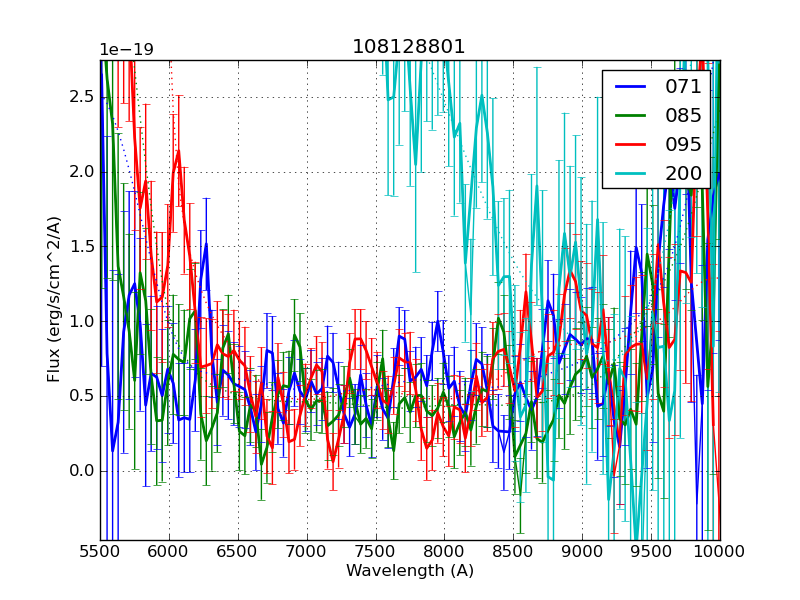Click the 8500 x-axis tick label
Screen dimensions: 800x600
click(513, 551)
